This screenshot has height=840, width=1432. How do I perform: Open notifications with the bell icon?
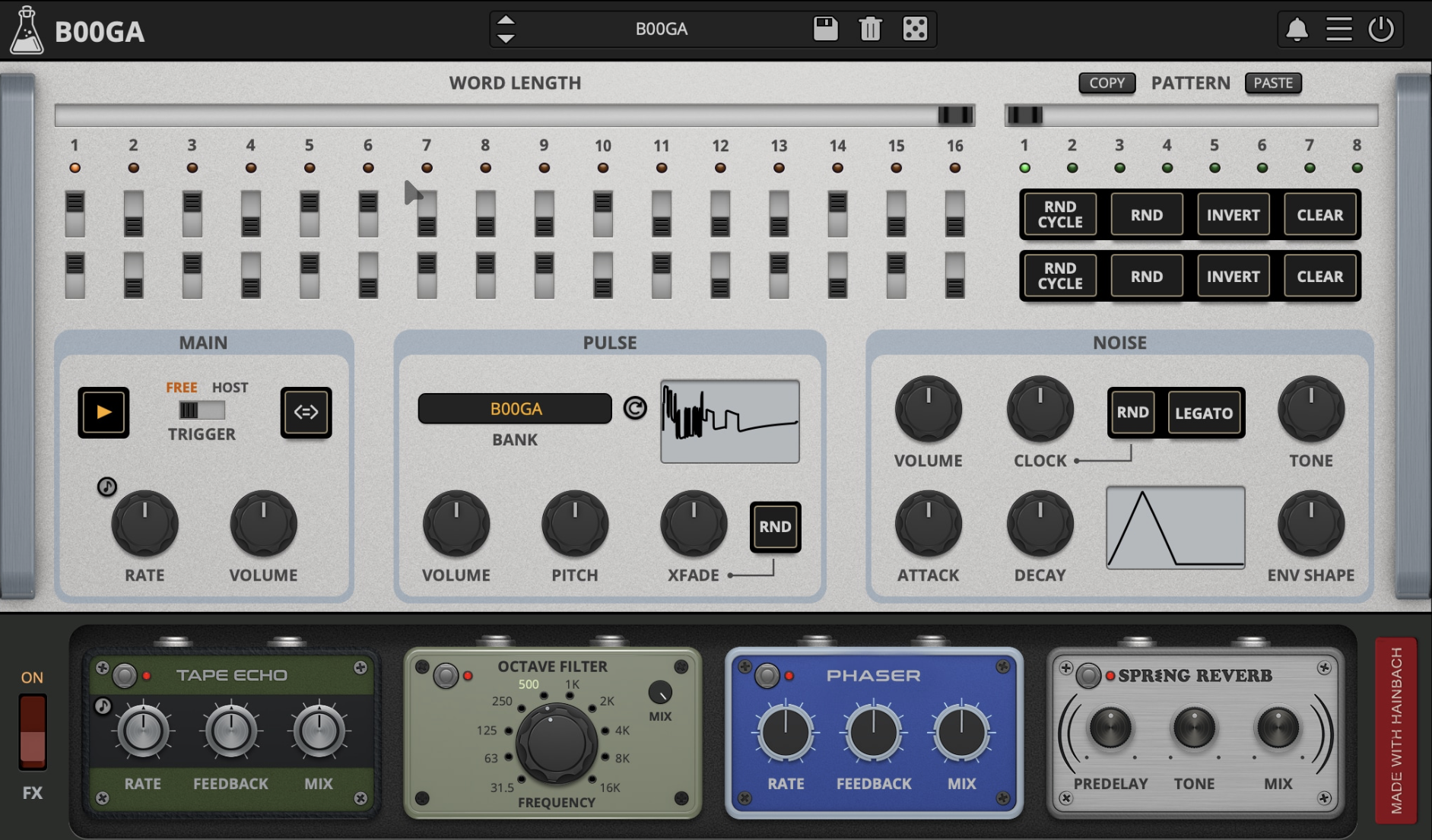(1297, 30)
